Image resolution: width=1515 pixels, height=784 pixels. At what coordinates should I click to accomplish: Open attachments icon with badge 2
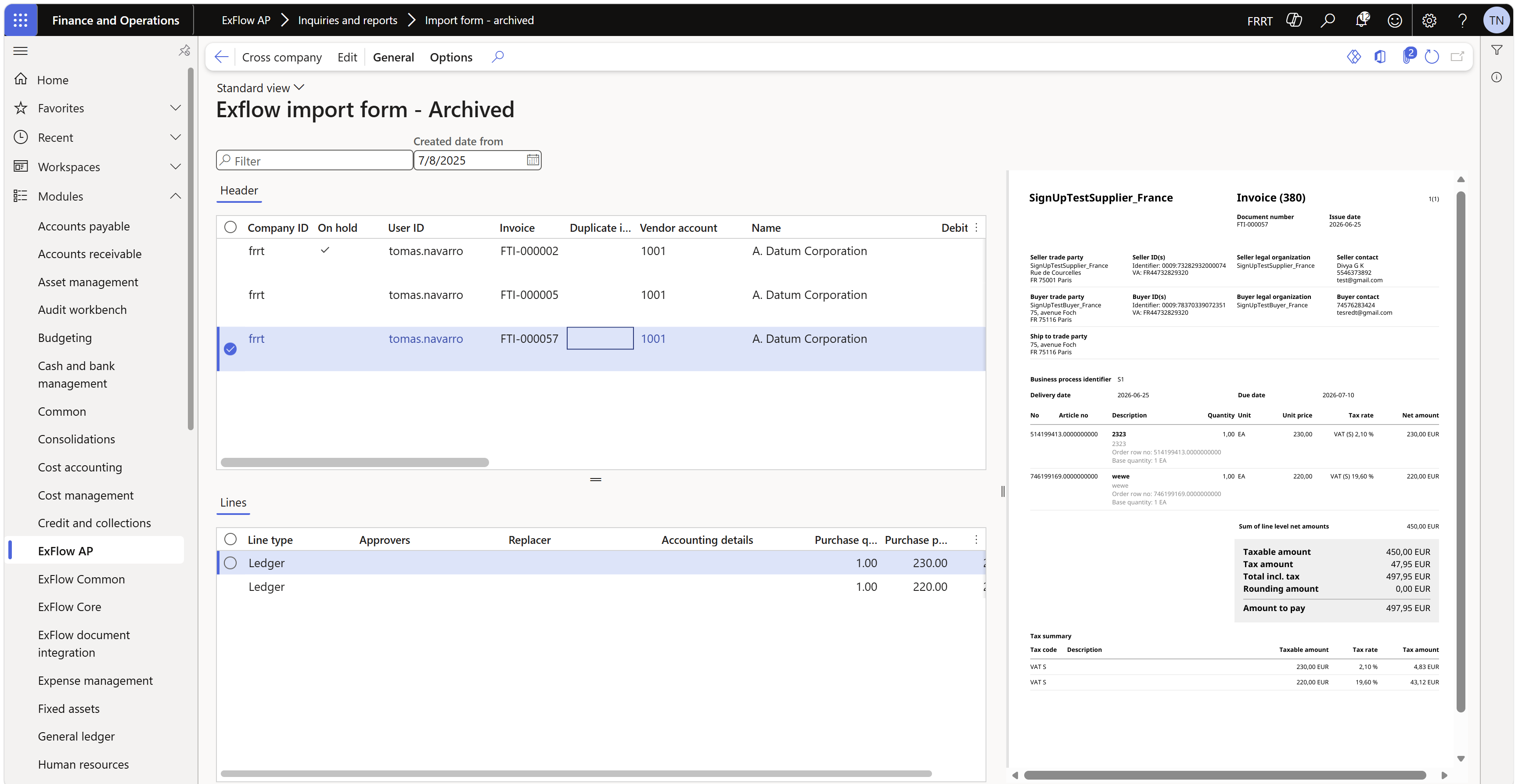point(1407,57)
